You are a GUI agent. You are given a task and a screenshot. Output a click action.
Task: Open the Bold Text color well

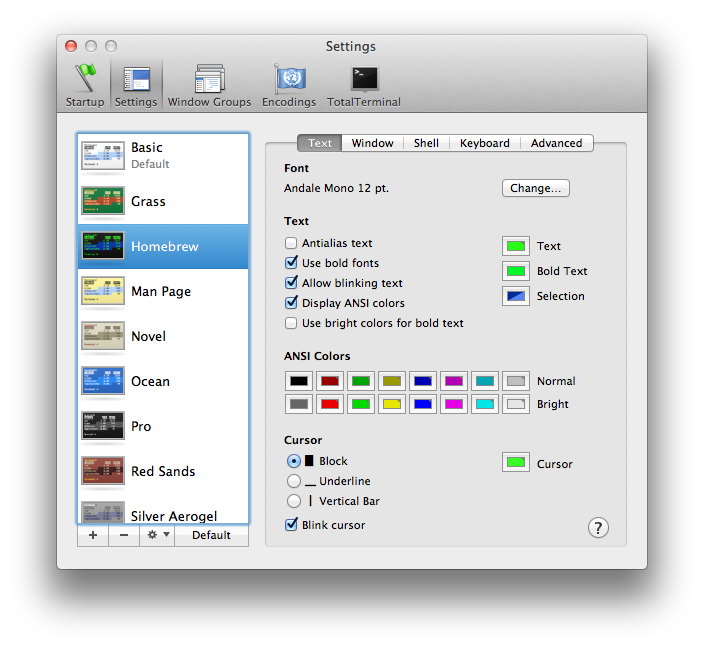pos(515,271)
